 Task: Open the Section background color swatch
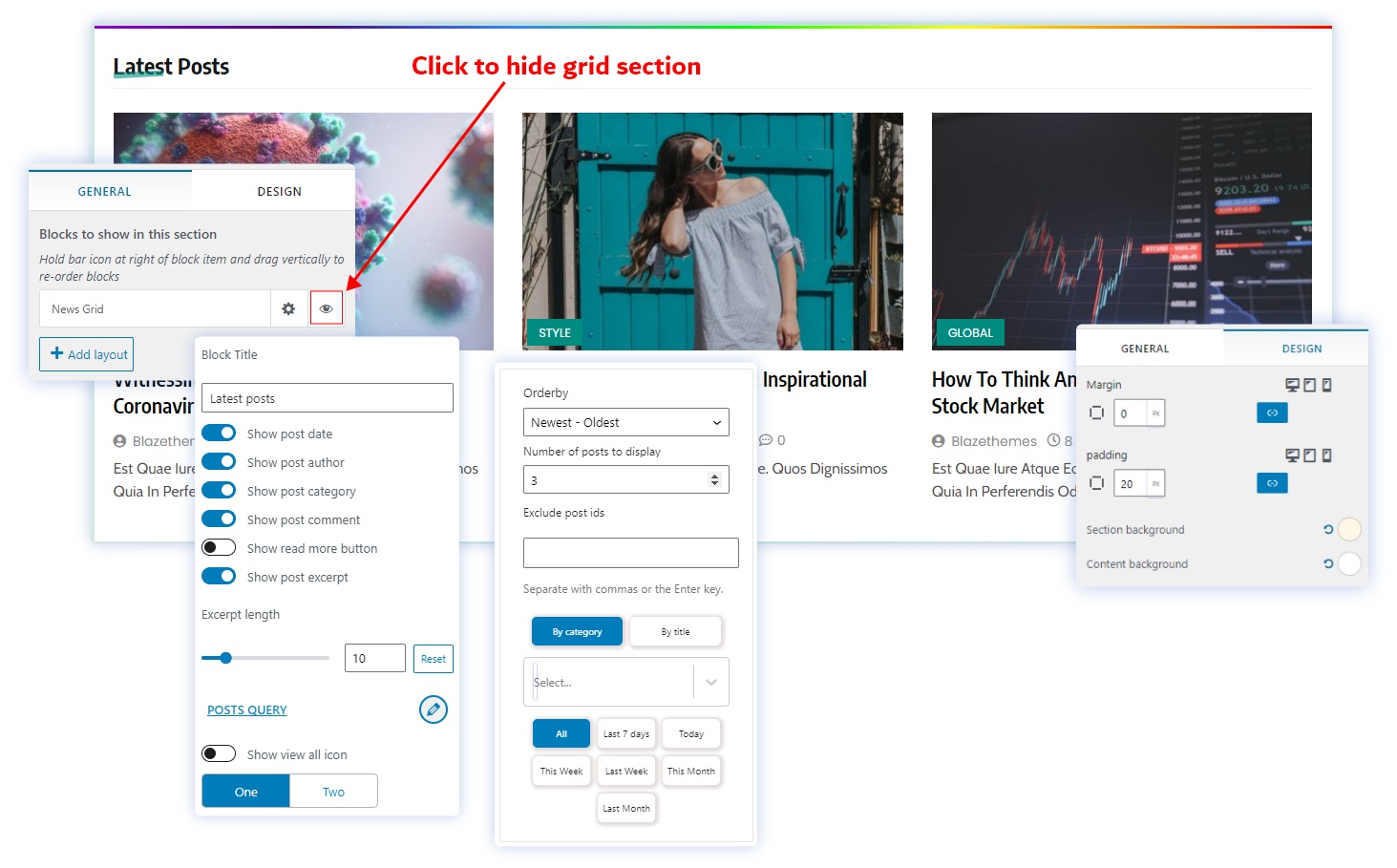(1349, 530)
